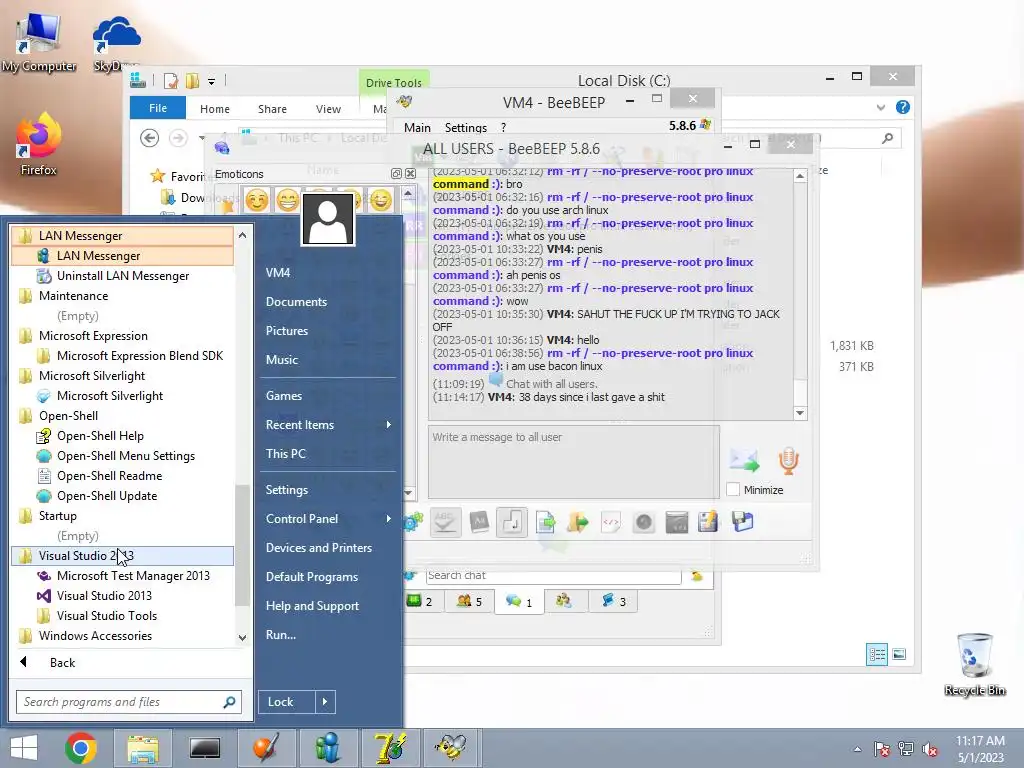The height and width of the screenshot is (768, 1024).
Task: Open Devices and Printers
Action: (x=328, y=548)
